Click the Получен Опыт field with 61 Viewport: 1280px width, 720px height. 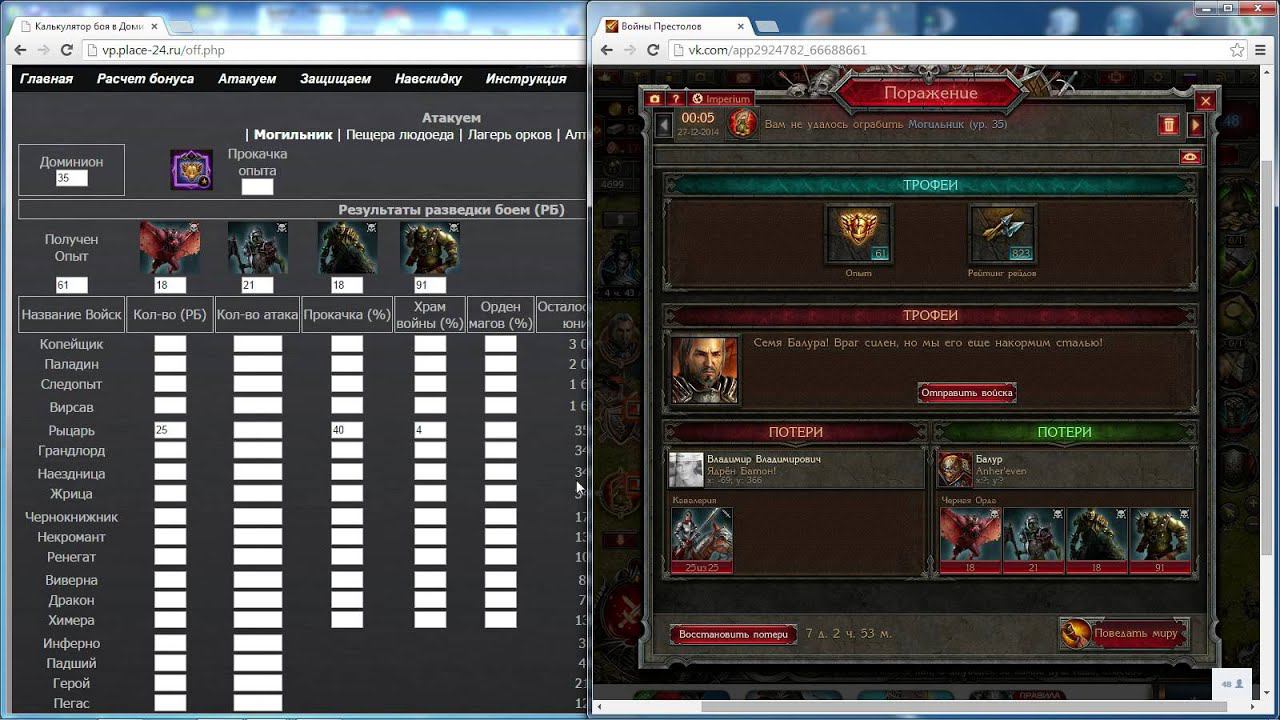[x=71, y=285]
